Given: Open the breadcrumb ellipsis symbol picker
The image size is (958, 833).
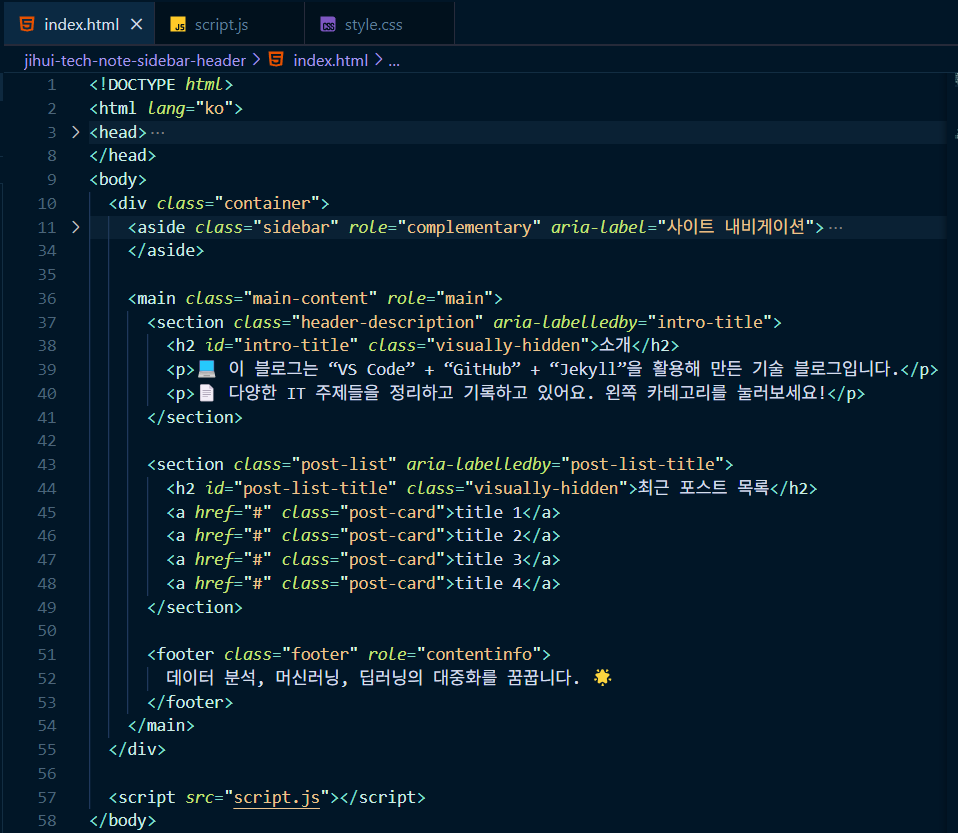Looking at the screenshot, I should coord(394,61).
